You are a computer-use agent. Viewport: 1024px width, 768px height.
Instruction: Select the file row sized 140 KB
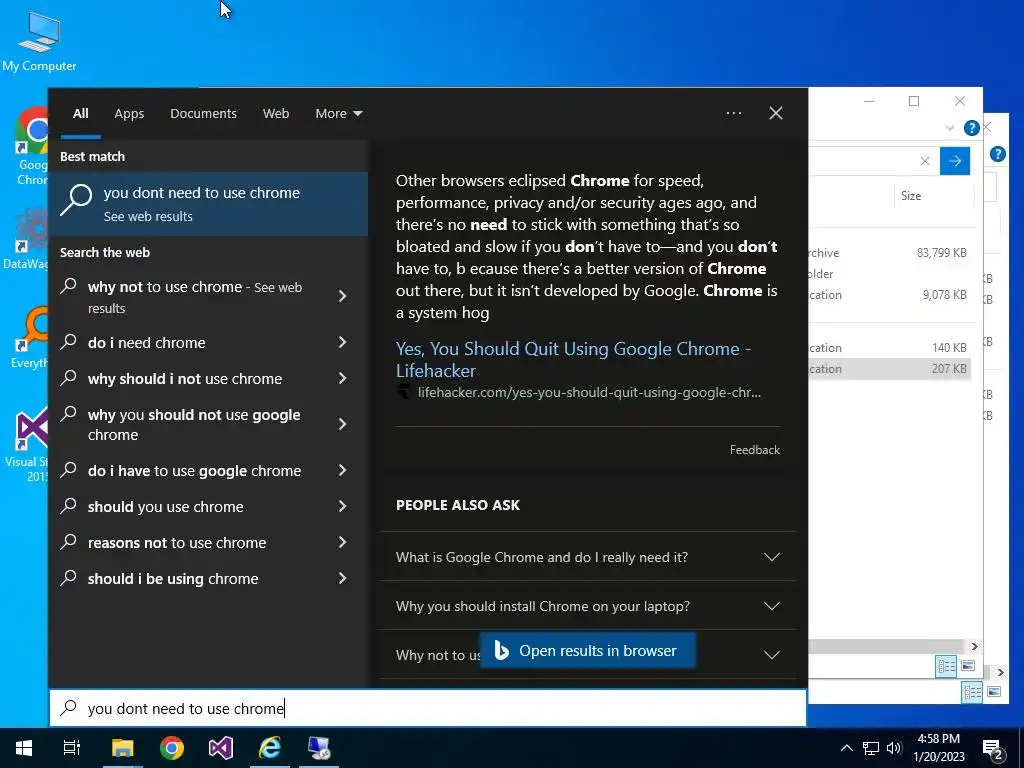click(x=889, y=347)
